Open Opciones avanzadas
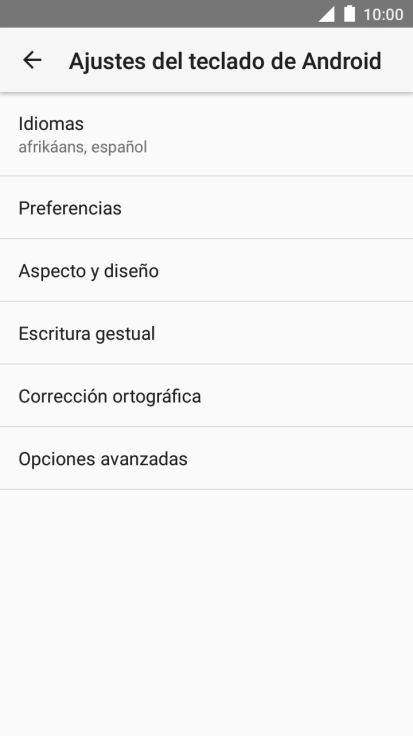The width and height of the screenshot is (413, 736). pos(206,458)
